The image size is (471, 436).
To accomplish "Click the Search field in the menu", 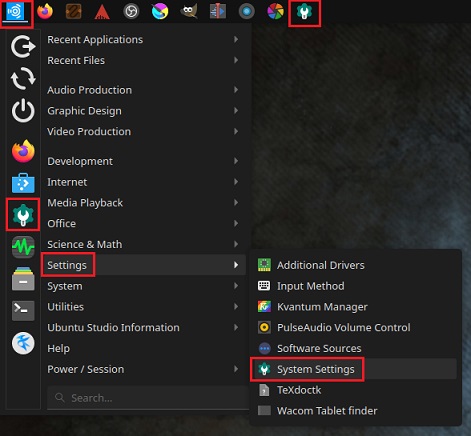I will tap(148, 398).
